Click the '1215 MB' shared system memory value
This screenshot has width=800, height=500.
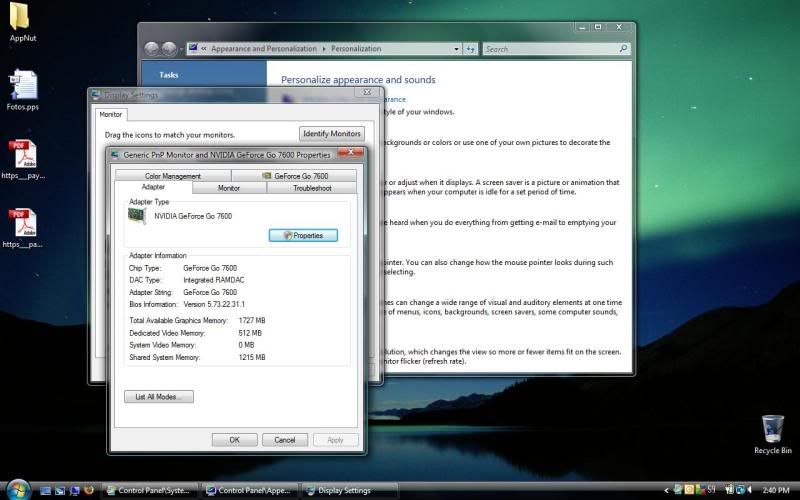click(x=252, y=357)
